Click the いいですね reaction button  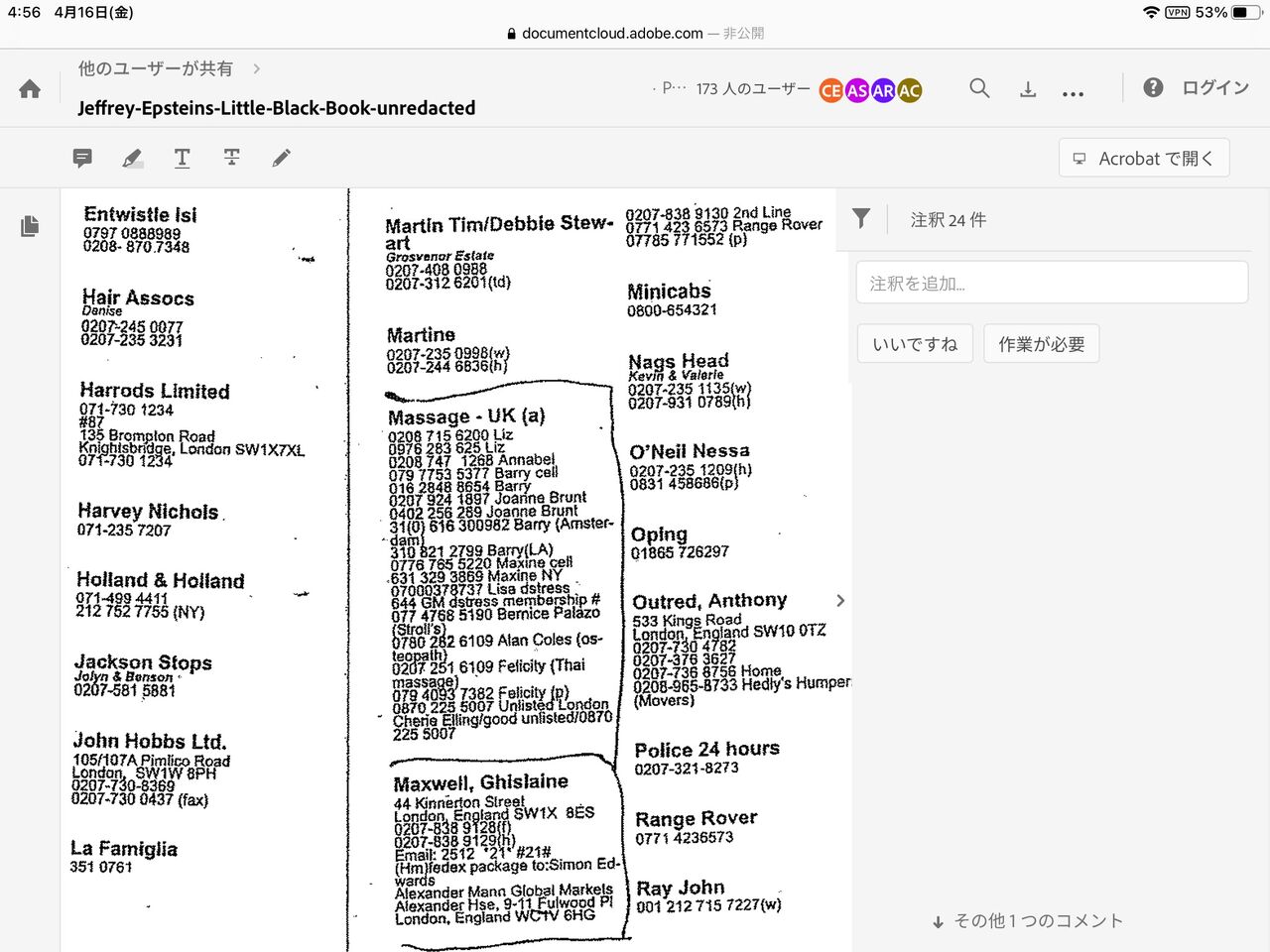[915, 344]
